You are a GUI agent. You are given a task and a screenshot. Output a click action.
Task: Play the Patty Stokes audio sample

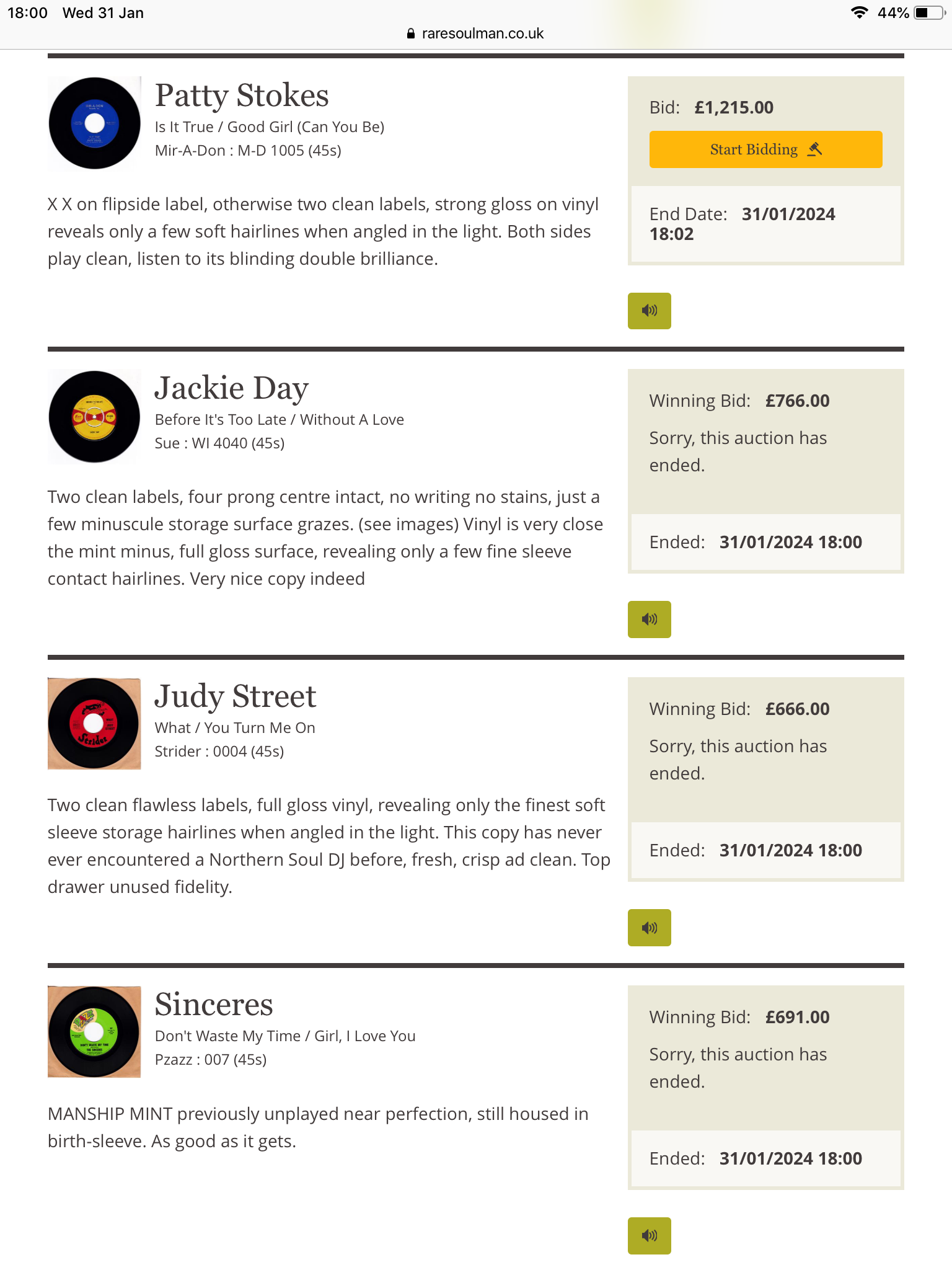click(649, 311)
